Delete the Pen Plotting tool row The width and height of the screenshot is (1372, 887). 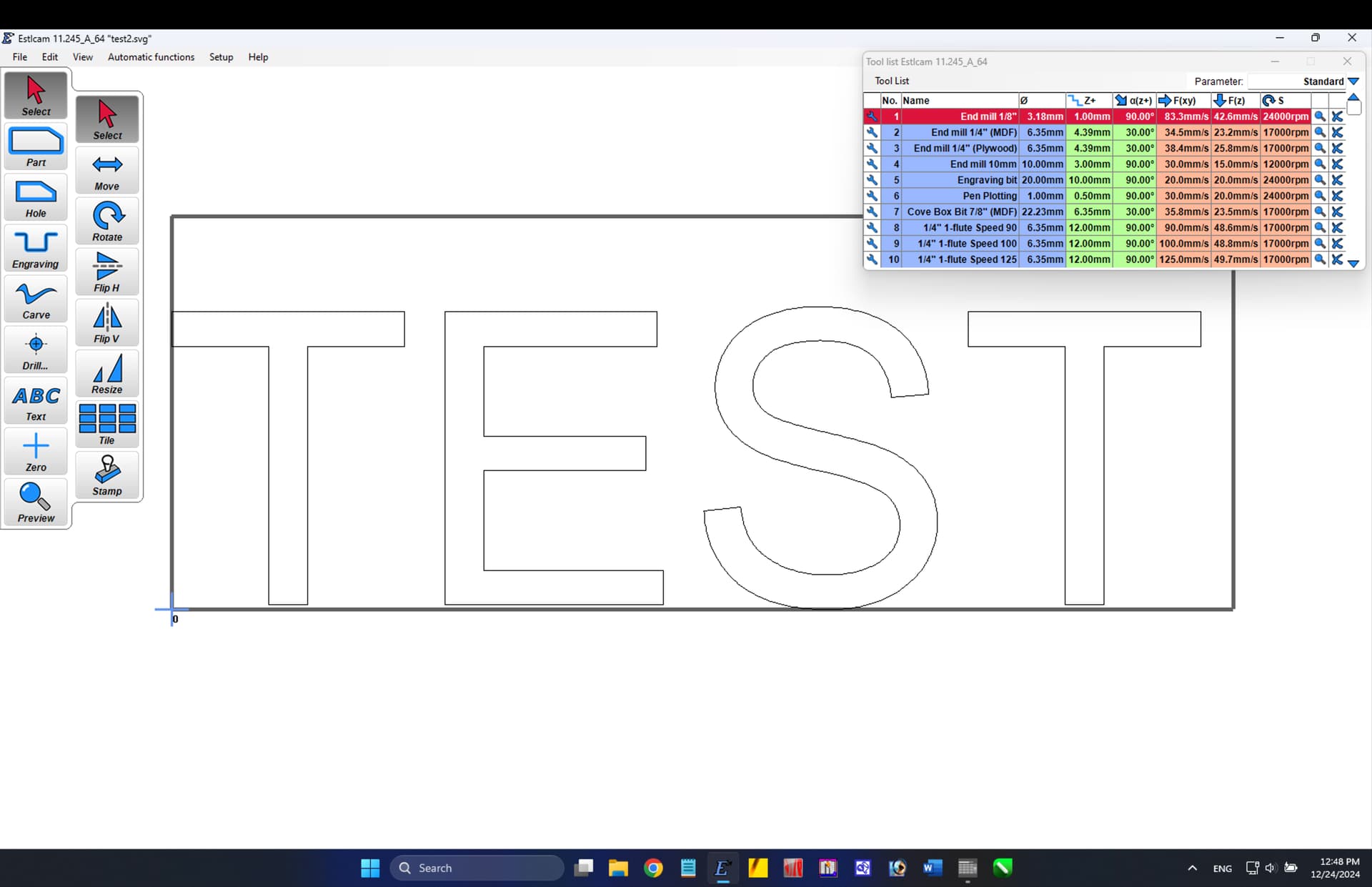pos(1337,196)
